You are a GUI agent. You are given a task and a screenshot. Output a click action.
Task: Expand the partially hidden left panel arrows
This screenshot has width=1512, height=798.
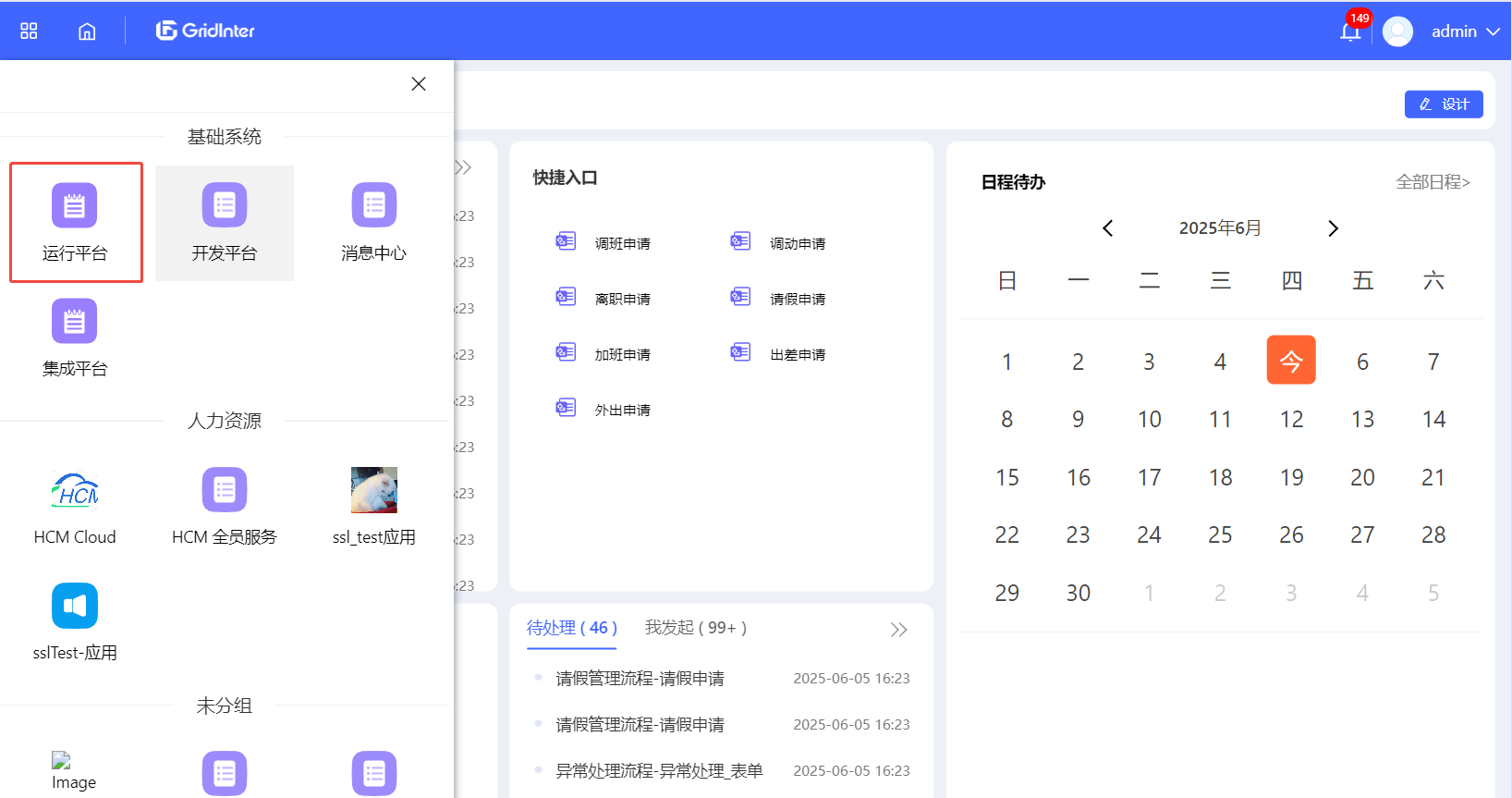[x=463, y=167]
